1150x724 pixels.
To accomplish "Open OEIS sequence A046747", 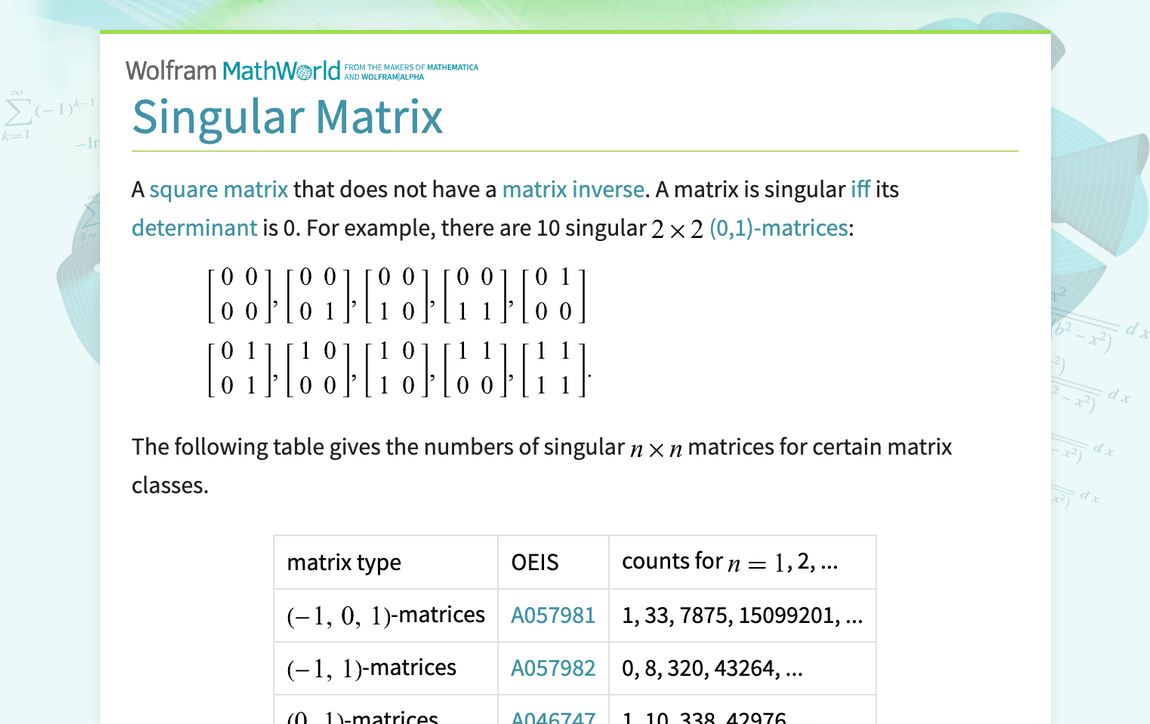I will 553,716.
